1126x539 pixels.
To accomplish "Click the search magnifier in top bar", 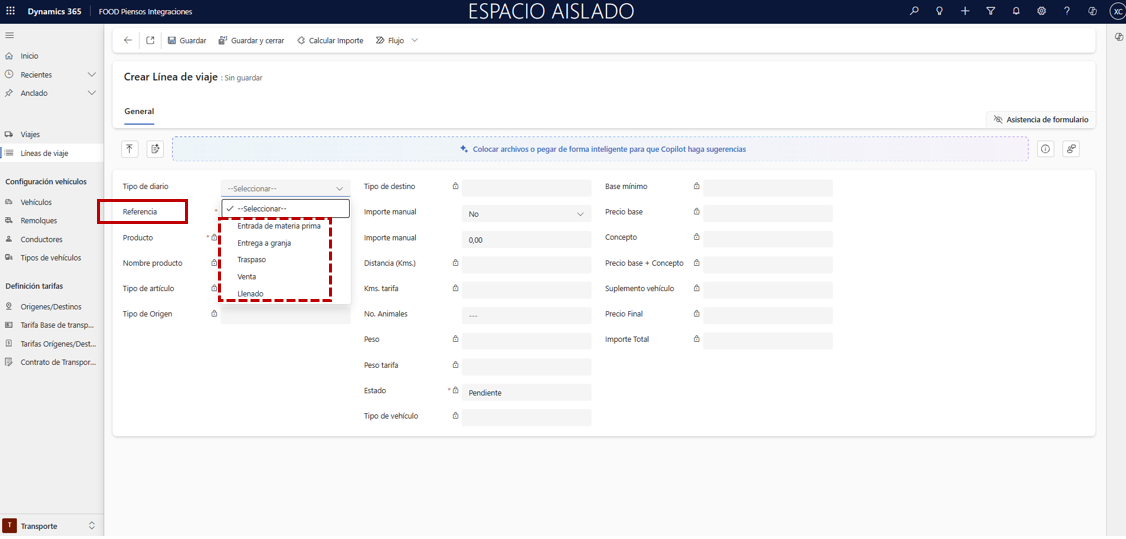I will [x=914, y=11].
